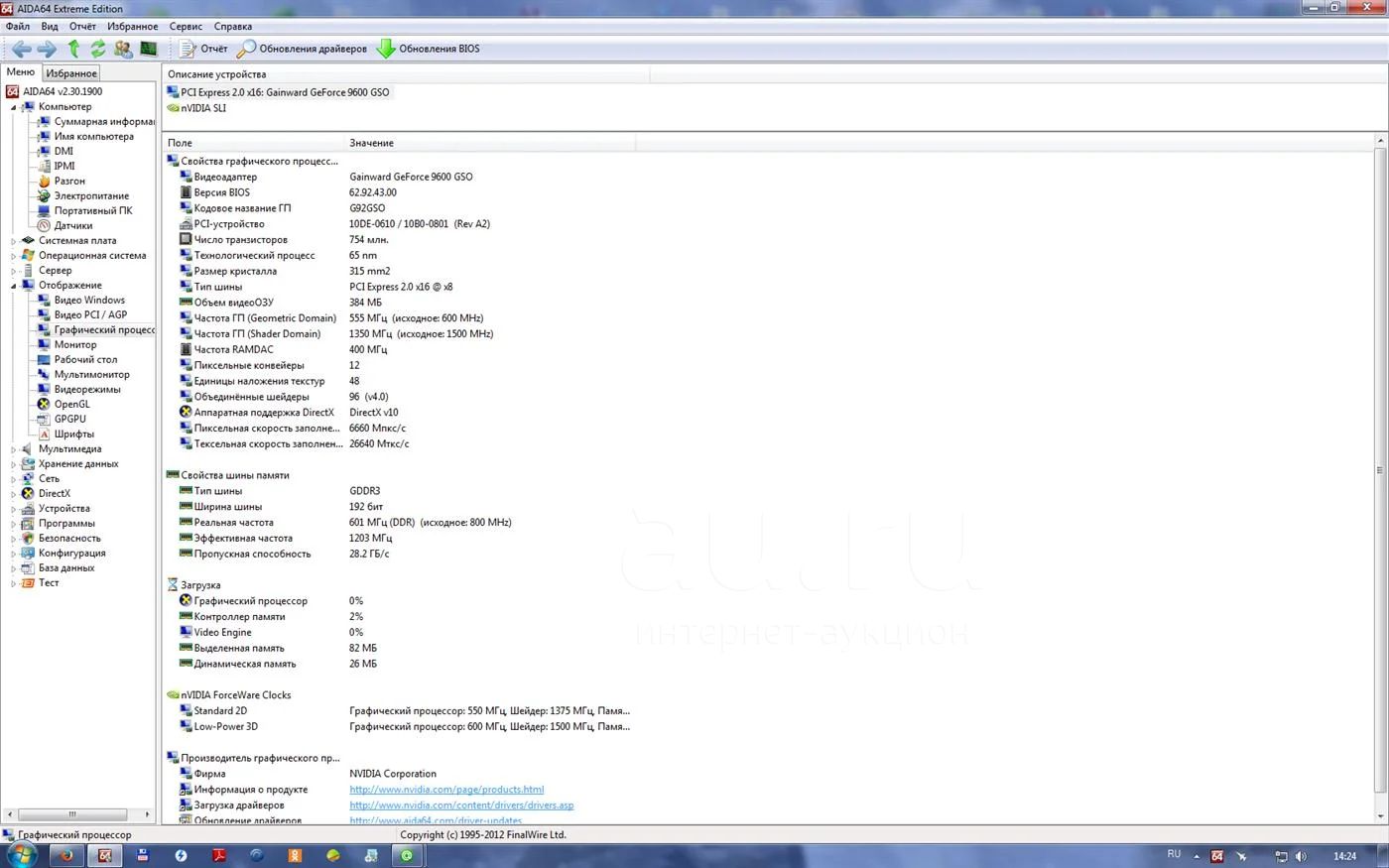Screen dimensions: 1389x868
Task: Open Firefox from the taskbar
Action: (x=66, y=855)
